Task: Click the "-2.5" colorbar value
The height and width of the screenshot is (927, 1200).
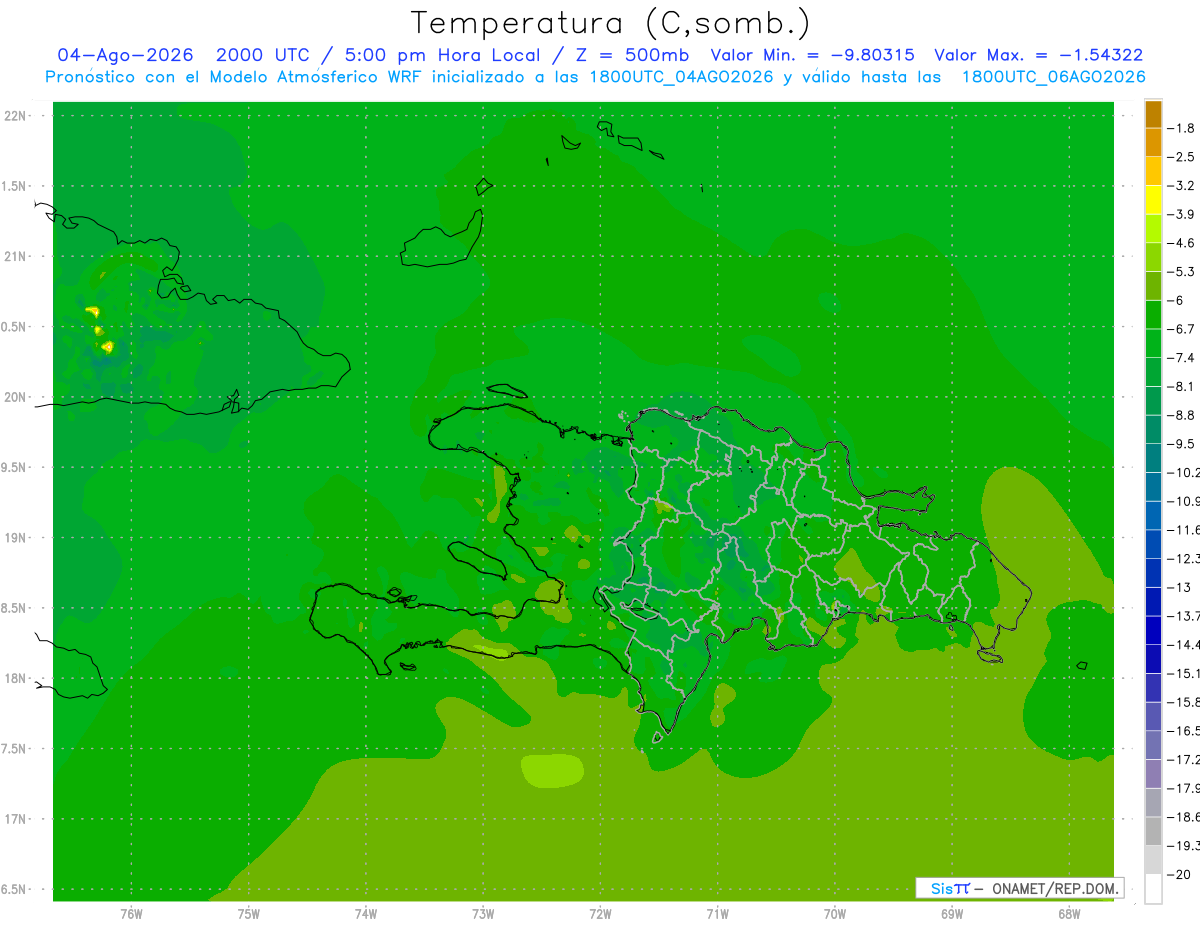Action: pyautogui.click(x=1181, y=157)
